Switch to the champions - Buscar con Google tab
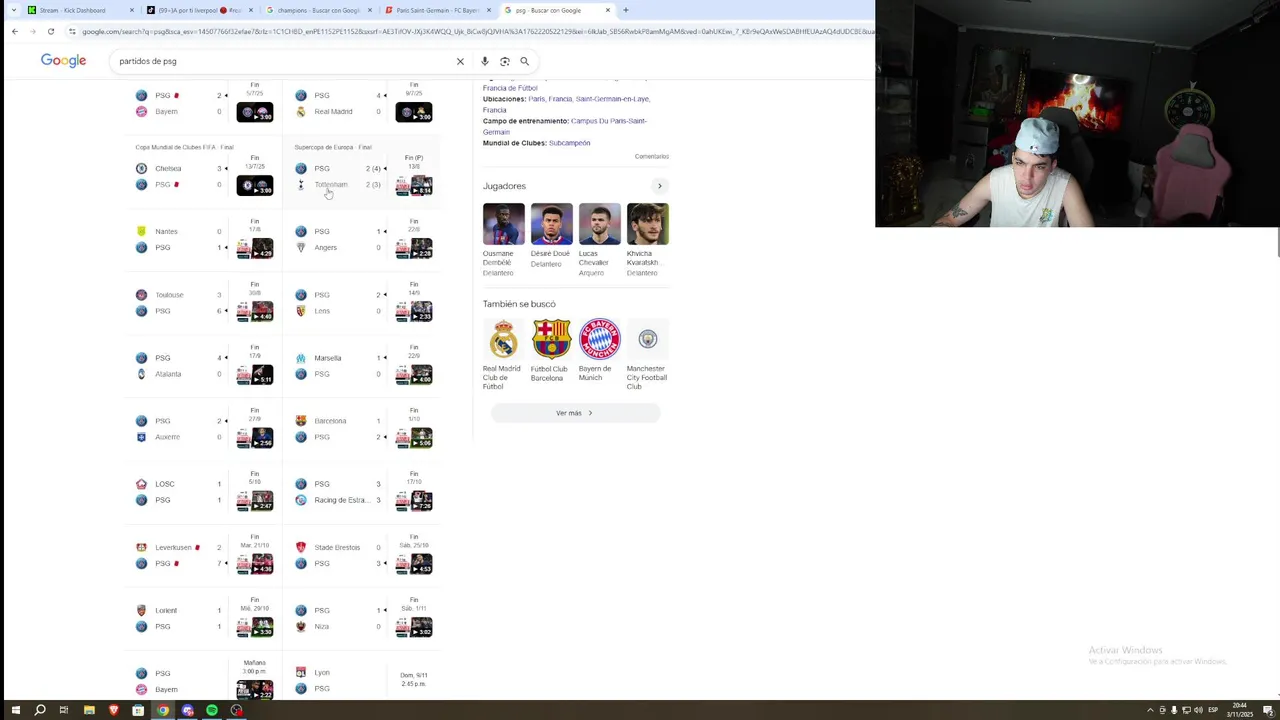This screenshot has height=720, width=1280. 318,10
